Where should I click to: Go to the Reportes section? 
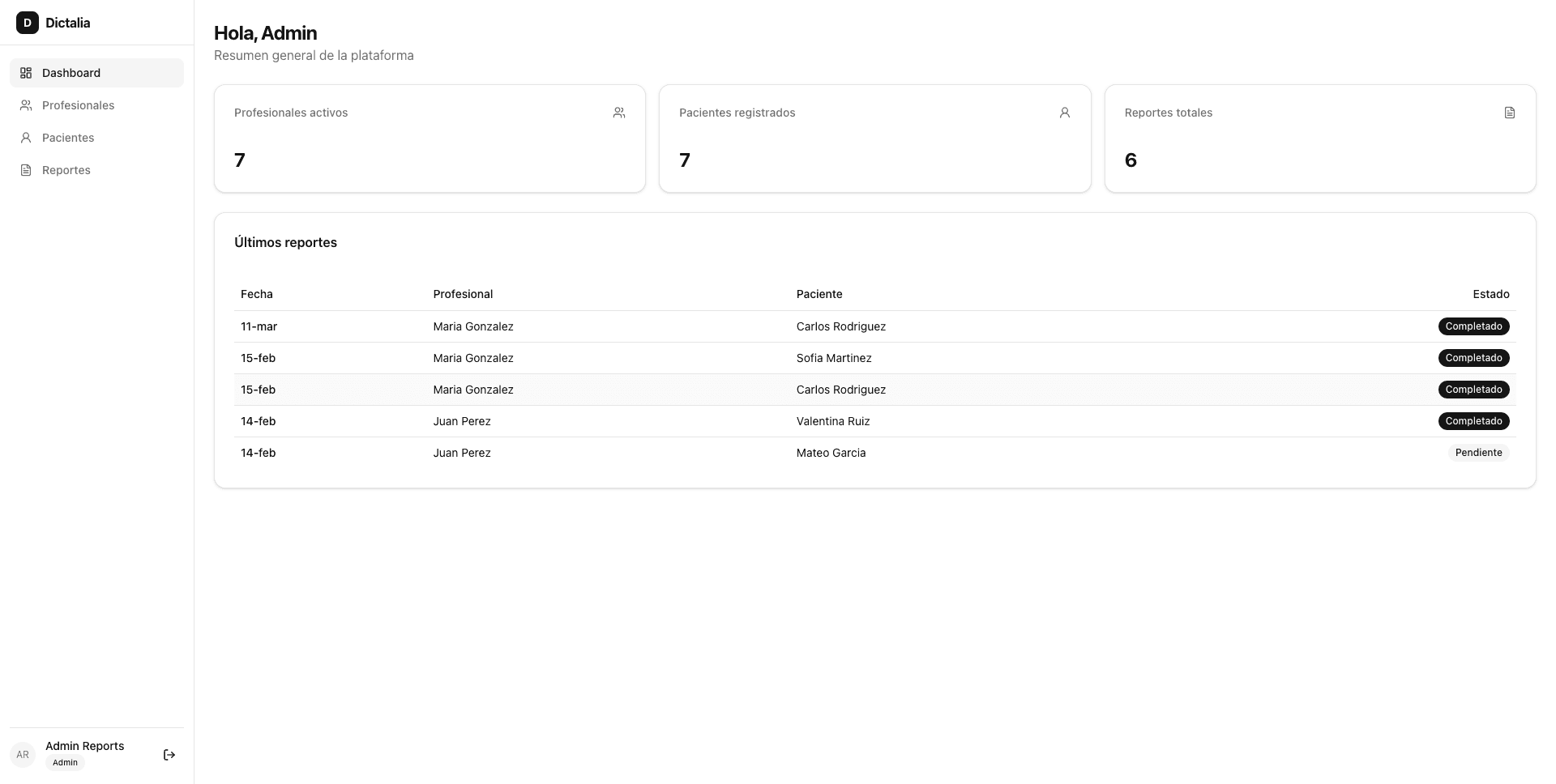66,170
